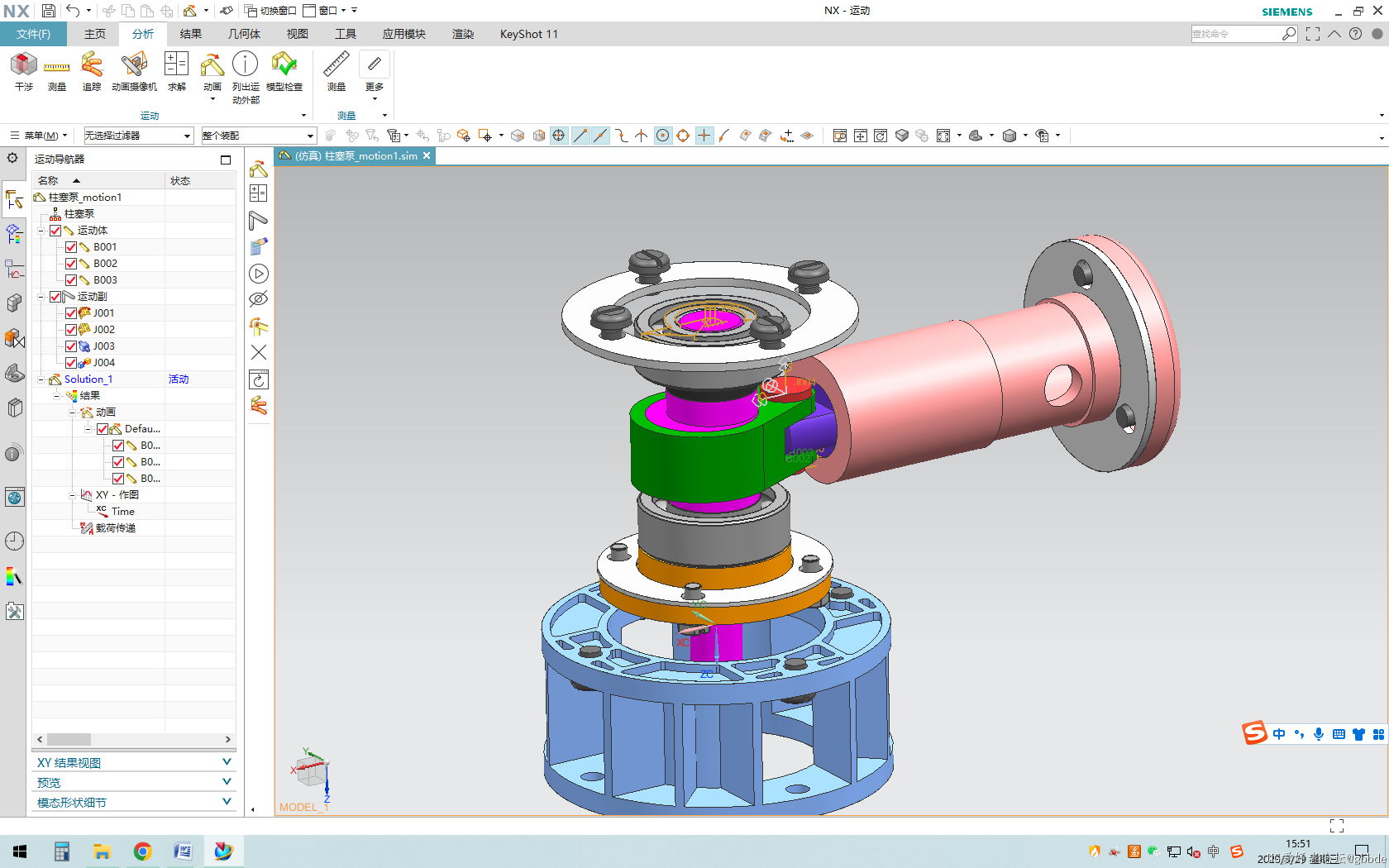Toggle the B002 motion body checkbox

[71, 264]
